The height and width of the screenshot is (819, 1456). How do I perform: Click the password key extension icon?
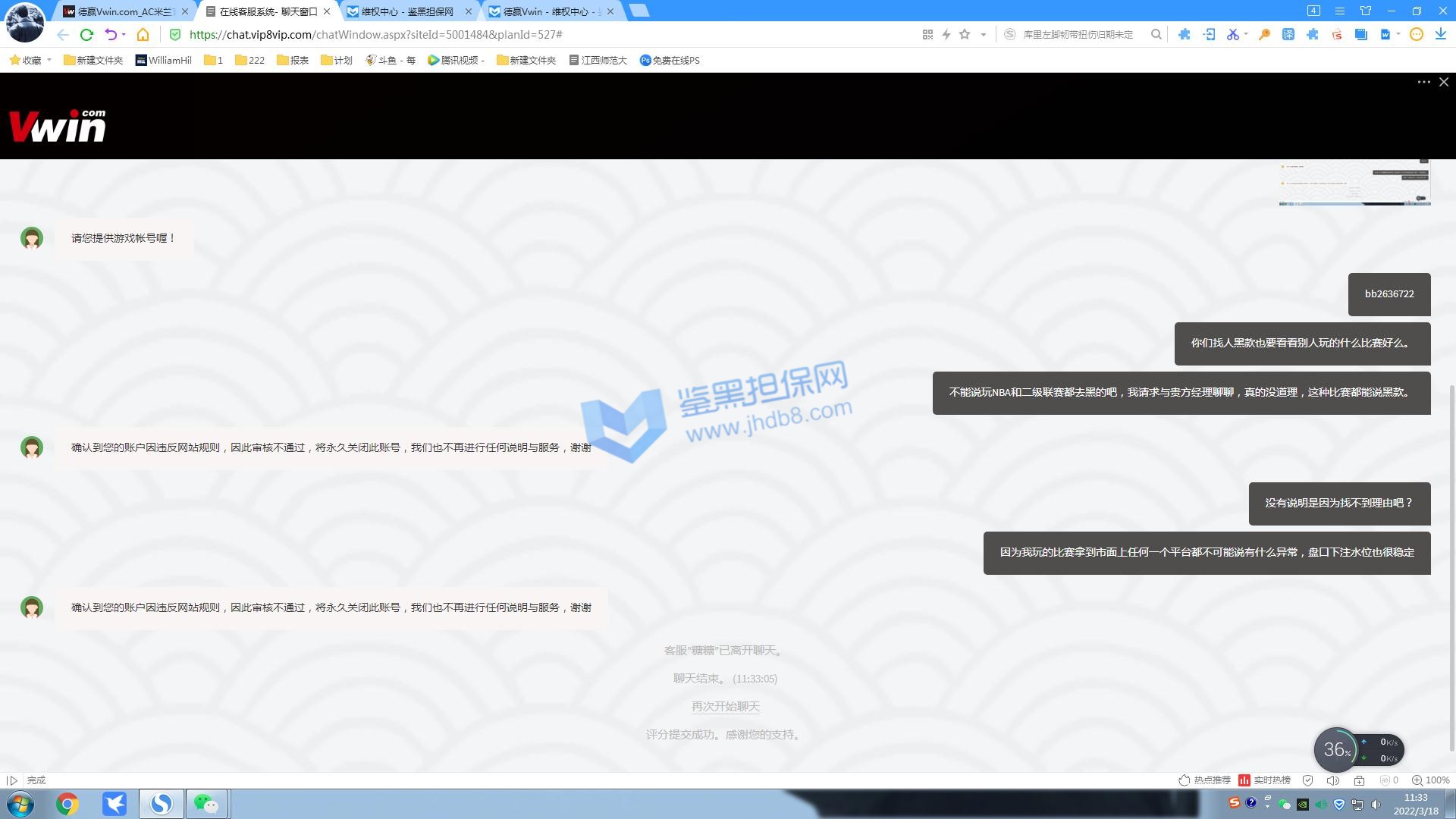pos(1264,35)
